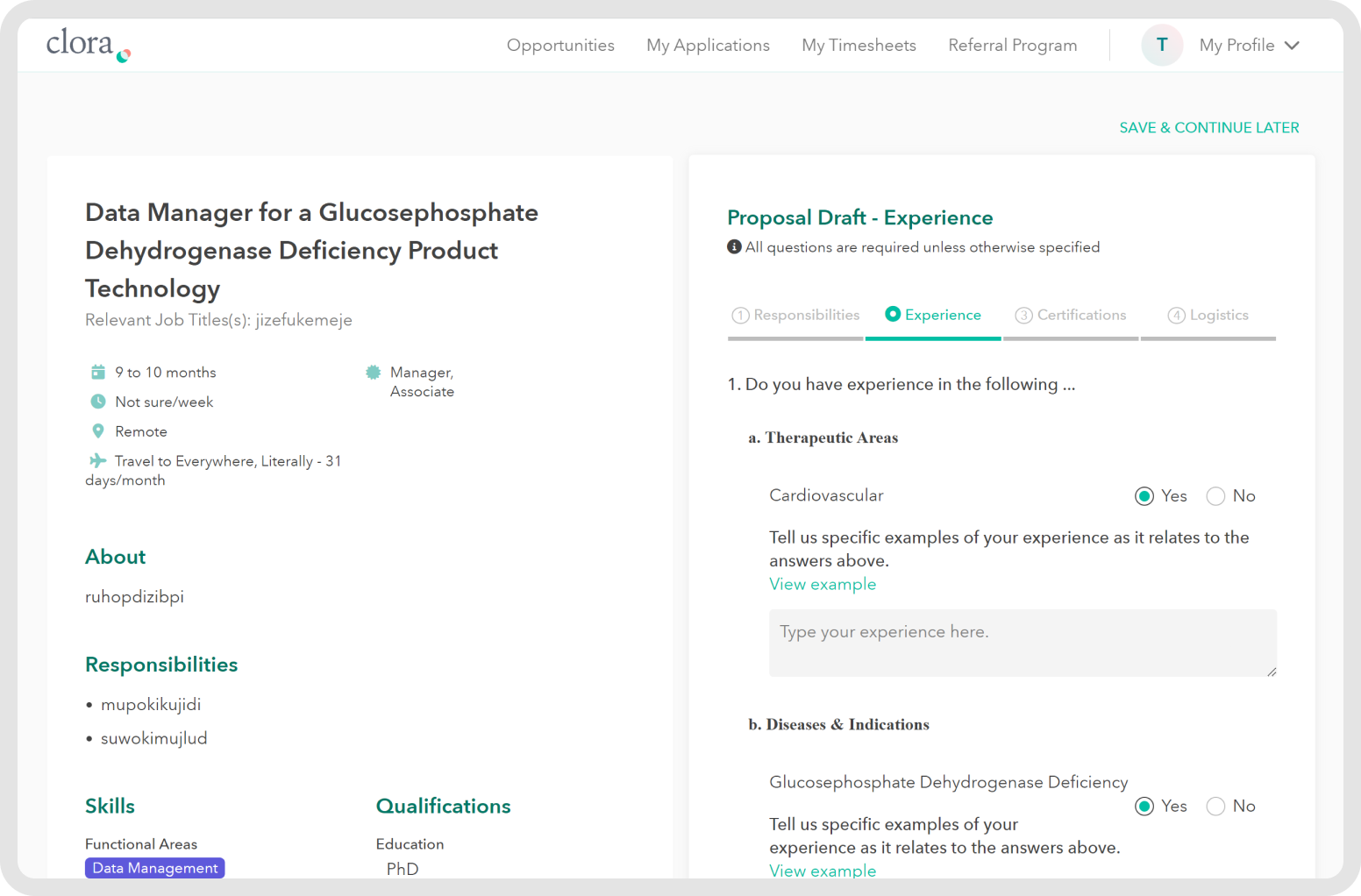Screen dimensions: 1361x896
Task: Click the calendar duration icon
Action: [x=98, y=372]
